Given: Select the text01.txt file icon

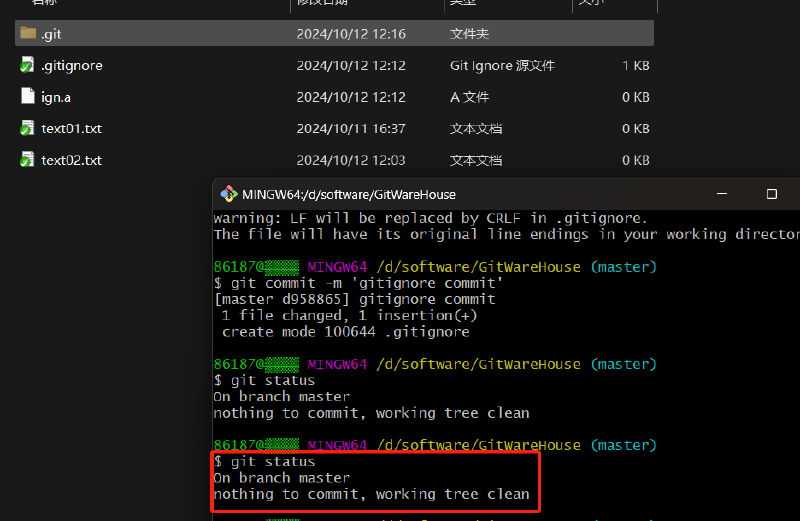Looking at the screenshot, I should tap(28, 128).
